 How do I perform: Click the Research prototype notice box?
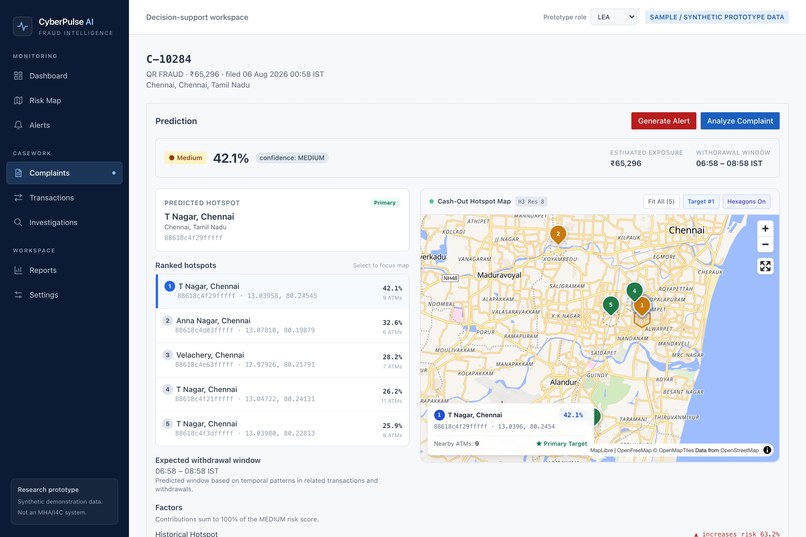pos(64,501)
